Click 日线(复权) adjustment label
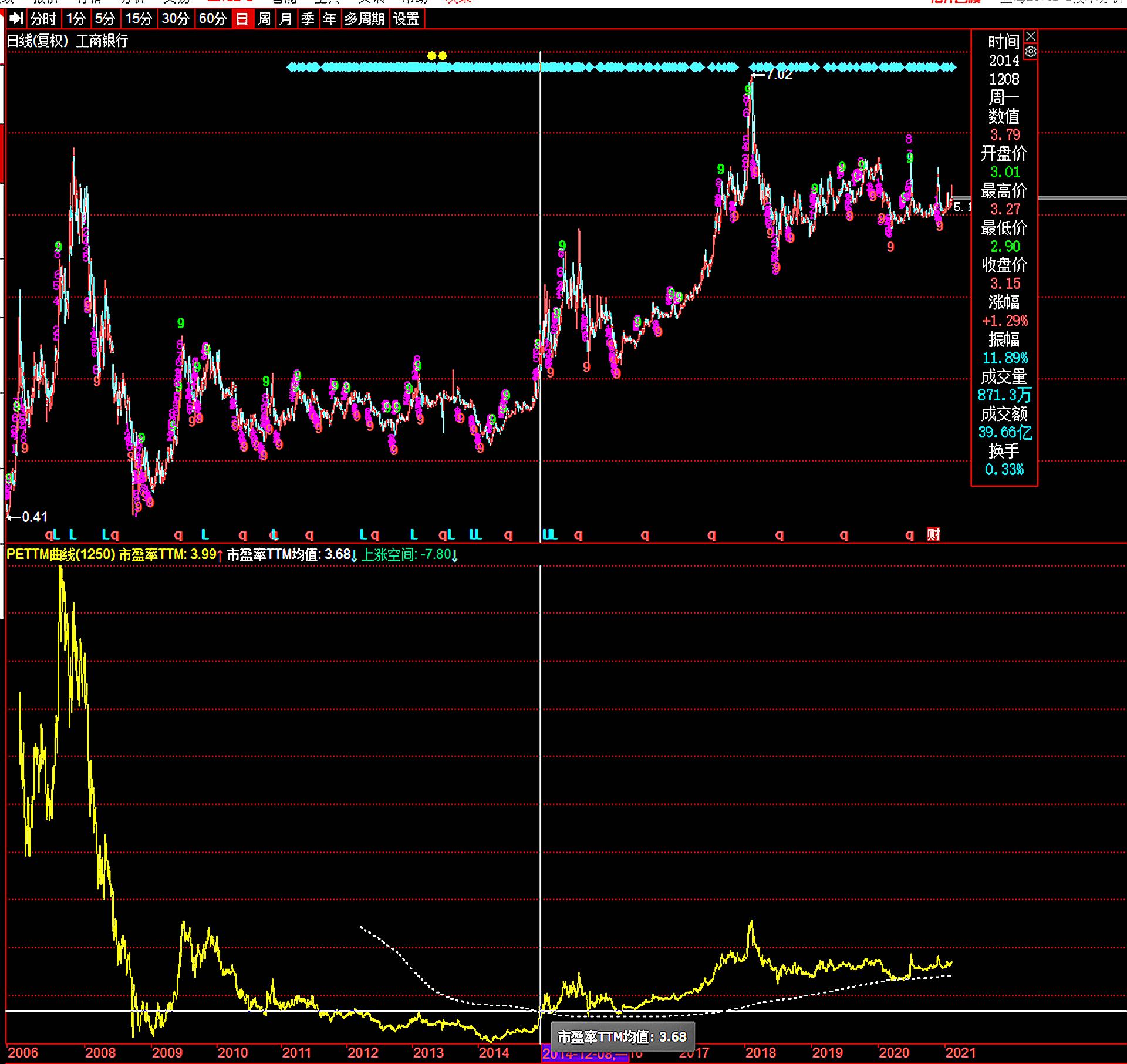Screen dimensions: 1127x1064 pos(38,41)
